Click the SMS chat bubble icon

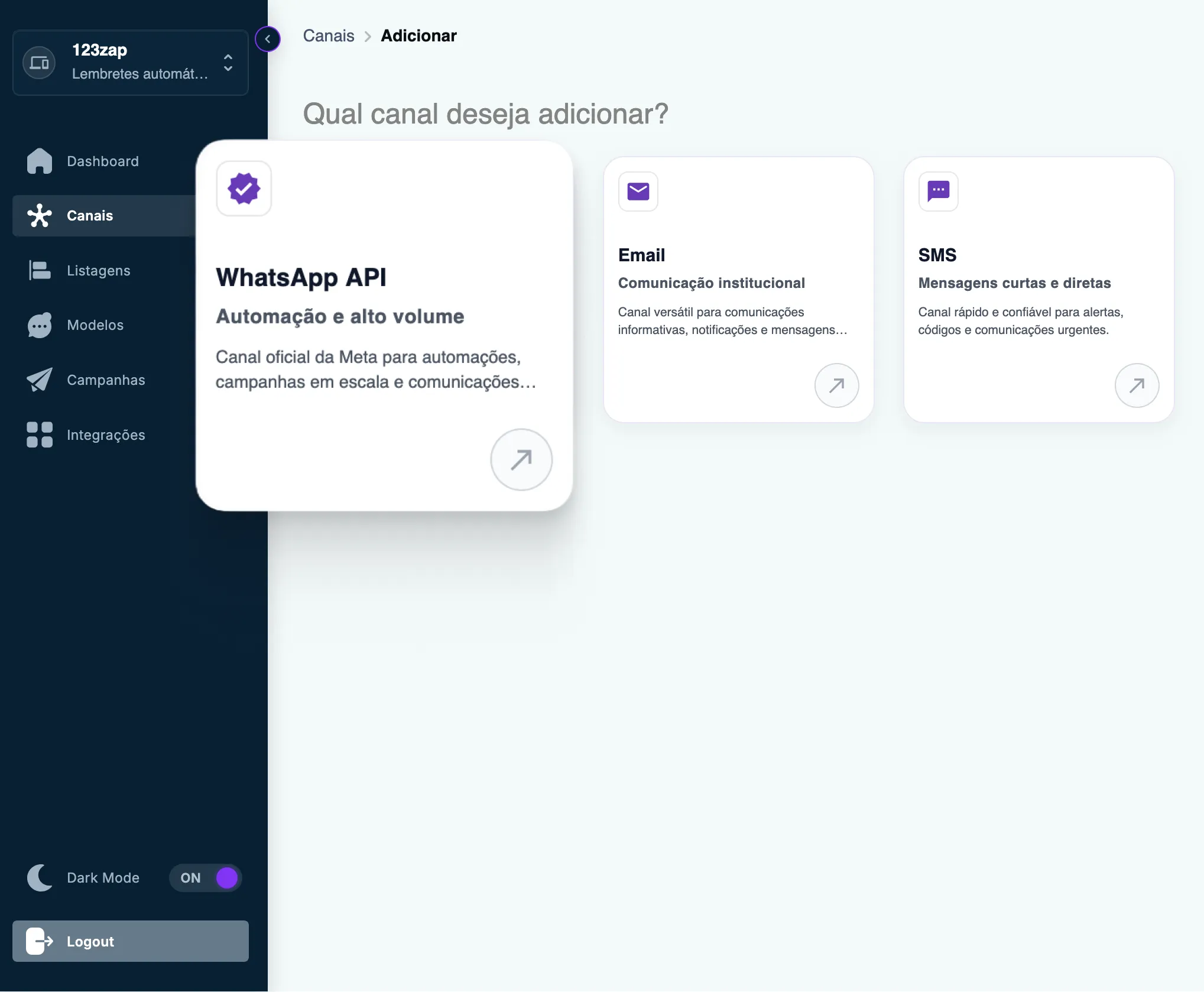(x=939, y=192)
